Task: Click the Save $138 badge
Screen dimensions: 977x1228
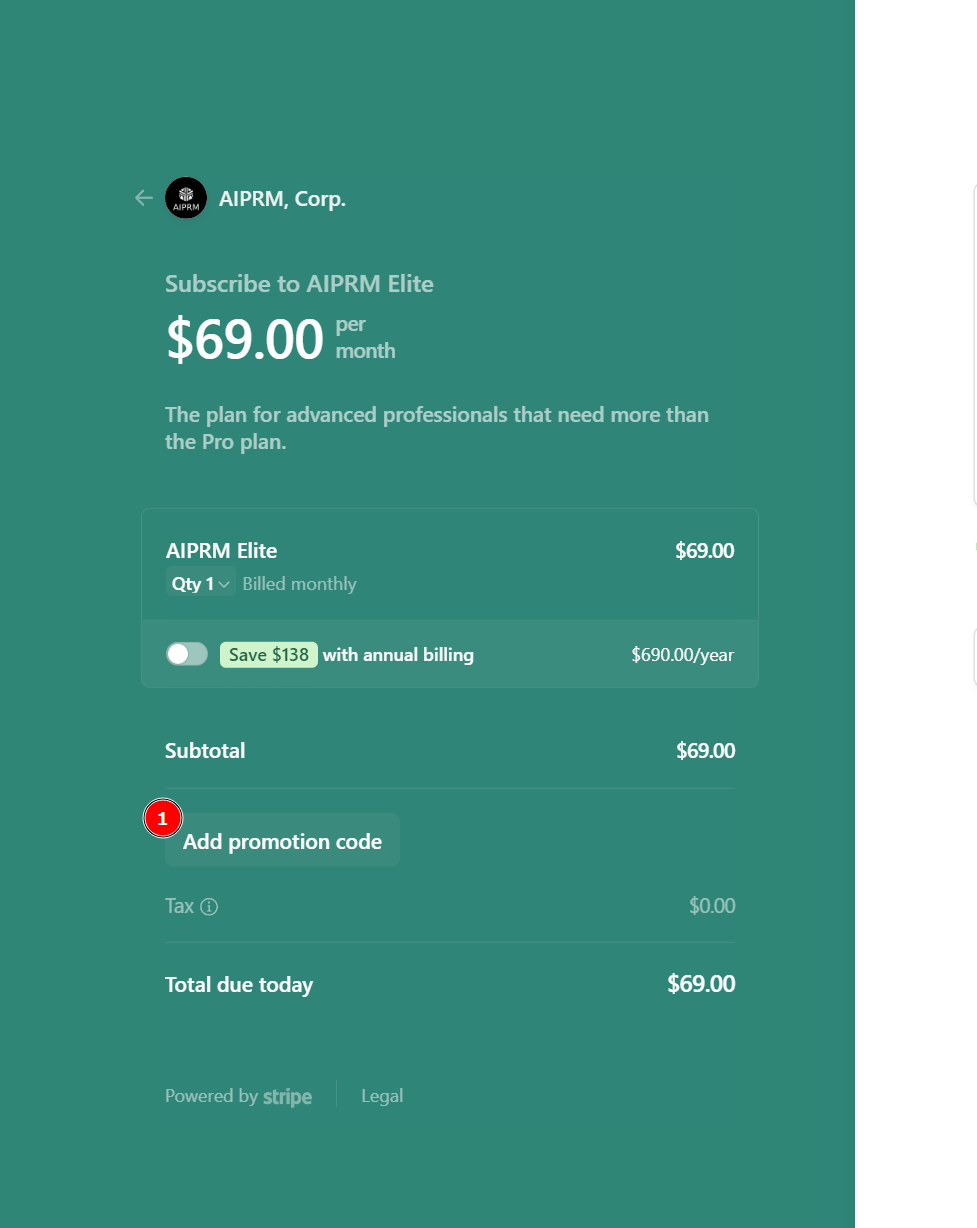Action: (x=268, y=655)
